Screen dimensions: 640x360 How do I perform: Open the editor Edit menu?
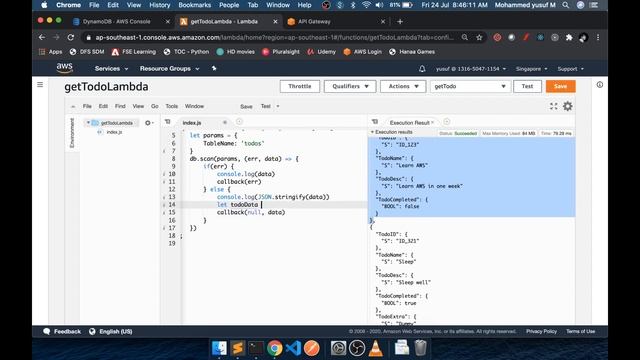coord(103,106)
